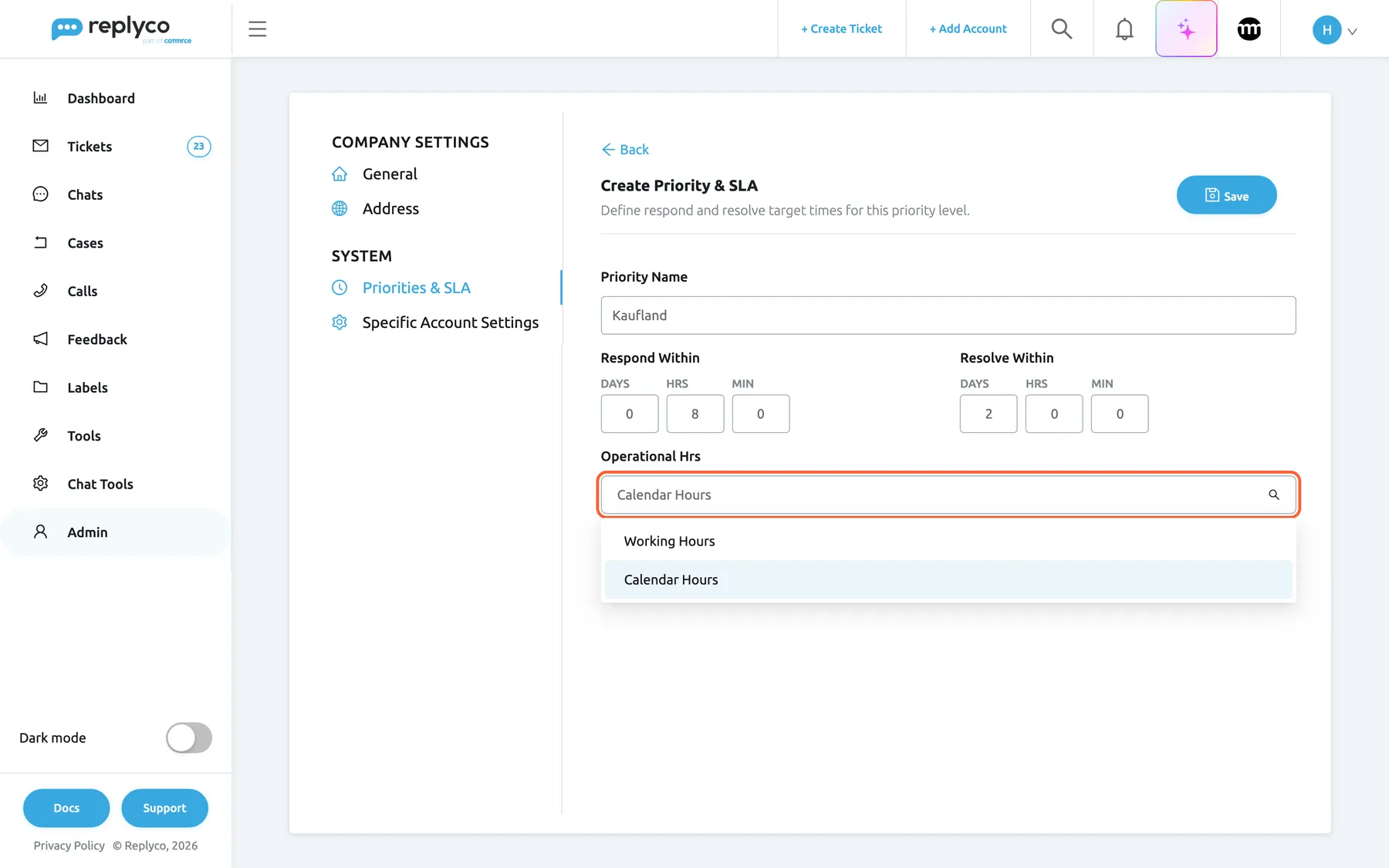The height and width of the screenshot is (868, 1389).
Task: Click Respond Within MIN field
Action: pyautogui.click(x=761, y=414)
